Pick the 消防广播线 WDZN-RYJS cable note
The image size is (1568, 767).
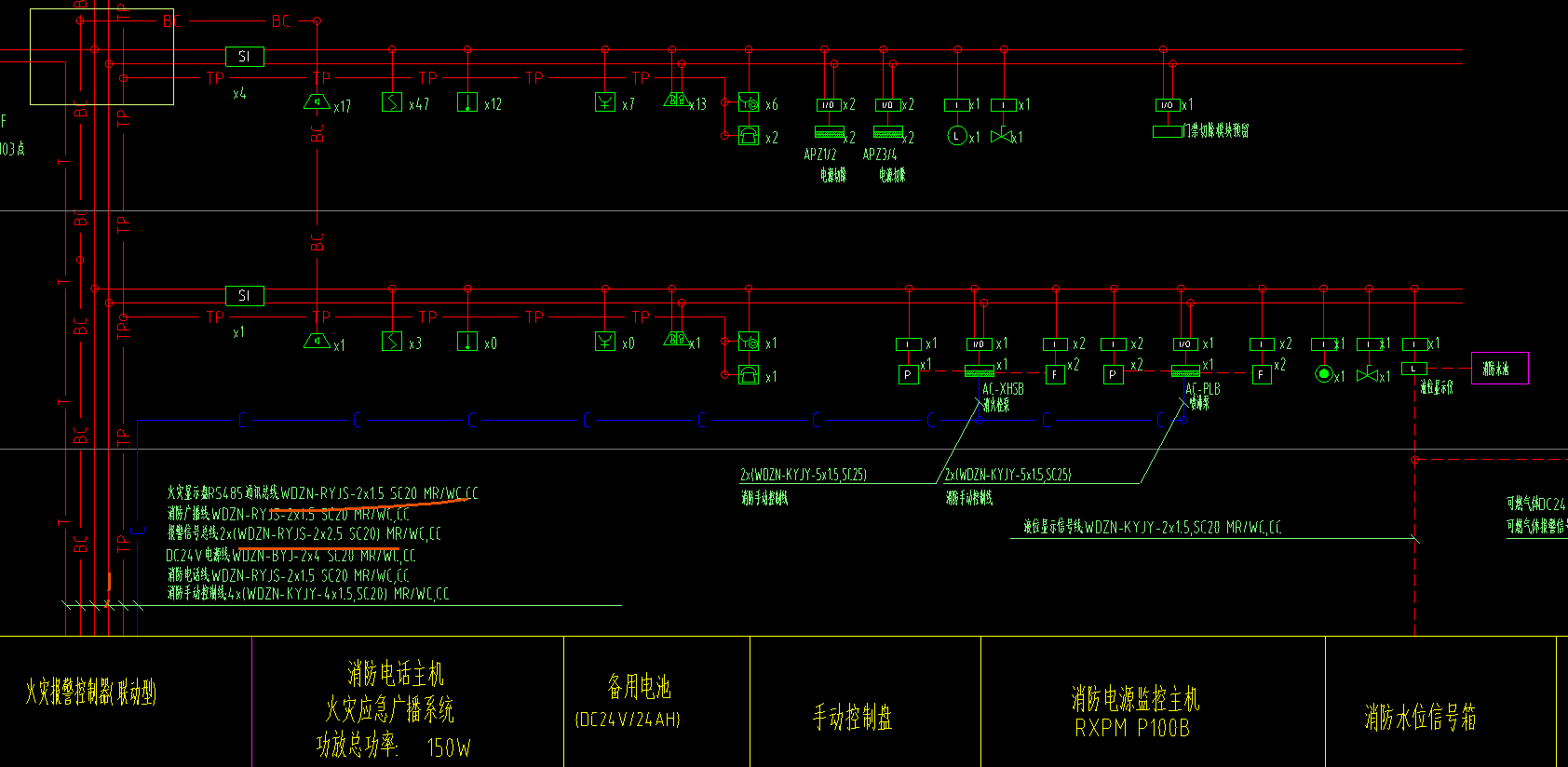288,514
